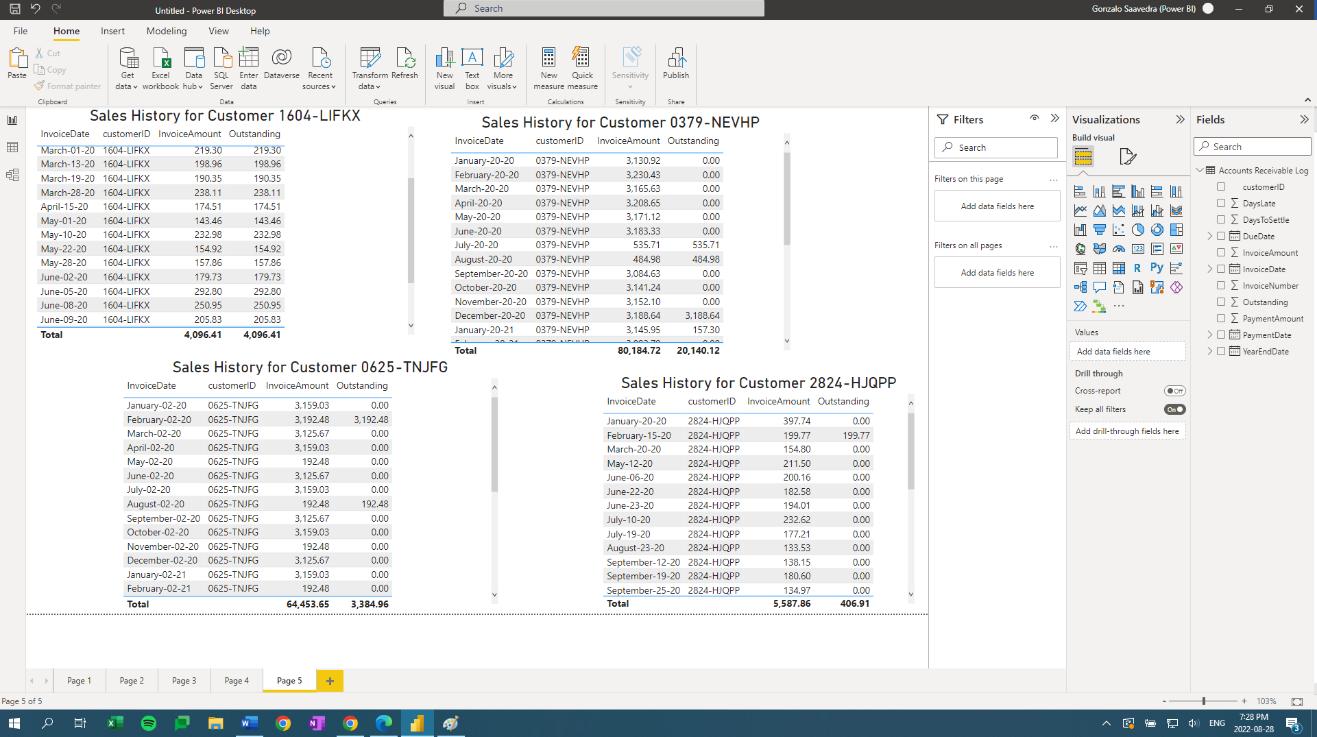Import an Excel workbook
Viewport: 1317px width, 737px height.
[160, 67]
